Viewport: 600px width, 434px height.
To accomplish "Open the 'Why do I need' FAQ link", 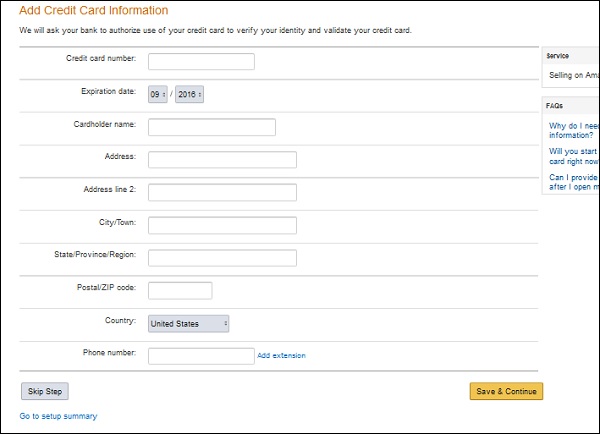I will [x=574, y=132].
